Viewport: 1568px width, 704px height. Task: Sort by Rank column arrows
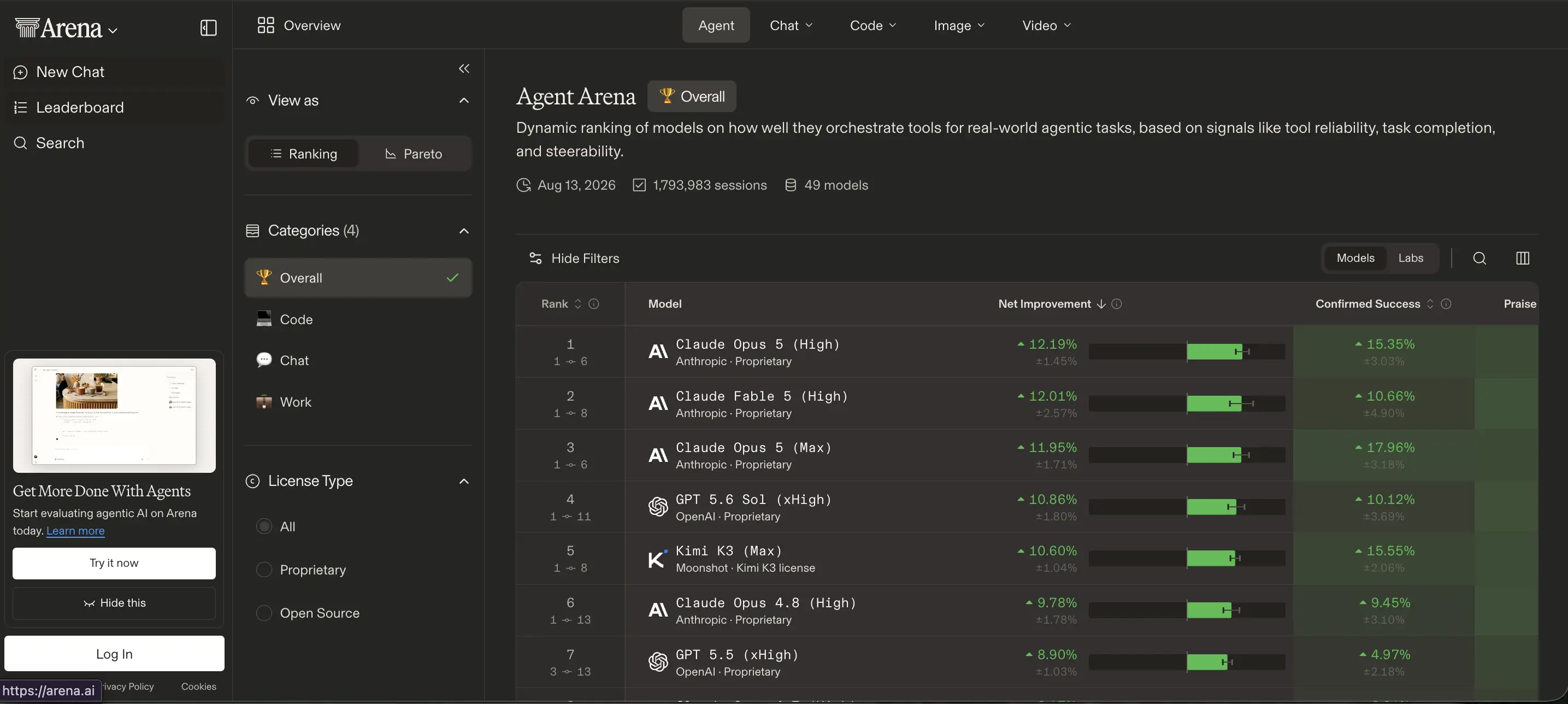(577, 303)
